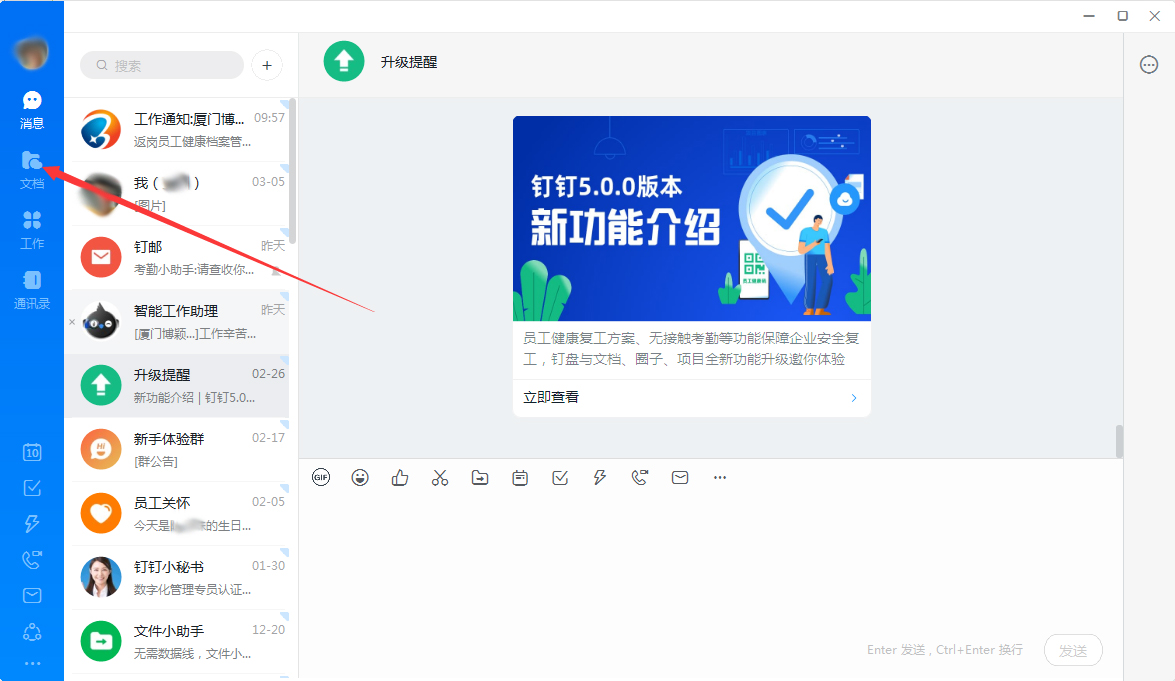
Task: Open the to-do task checkbox icon
Action: [x=32, y=488]
